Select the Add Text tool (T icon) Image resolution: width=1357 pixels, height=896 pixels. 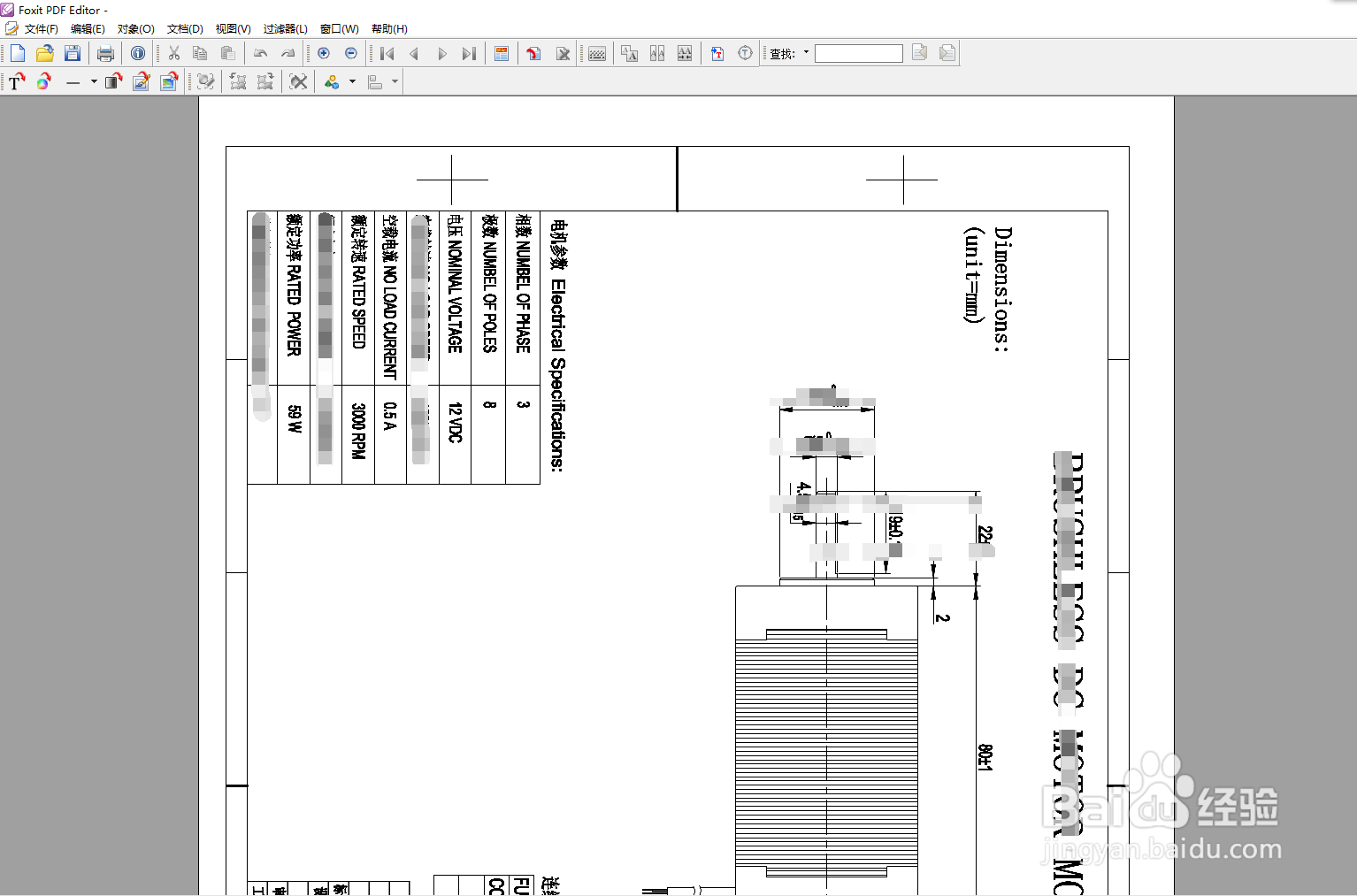coord(16,81)
